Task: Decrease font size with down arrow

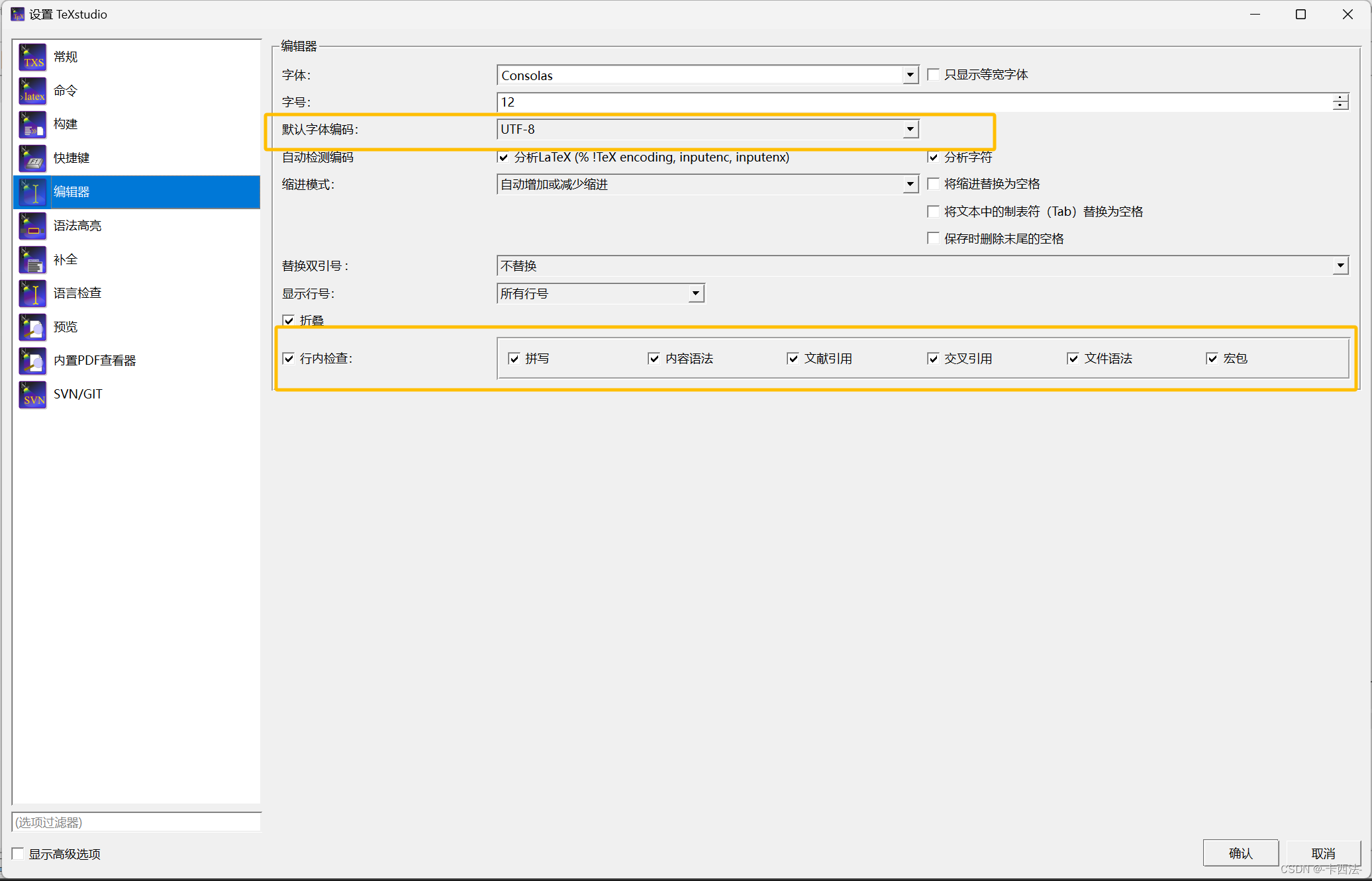Action: [1341, 106]
